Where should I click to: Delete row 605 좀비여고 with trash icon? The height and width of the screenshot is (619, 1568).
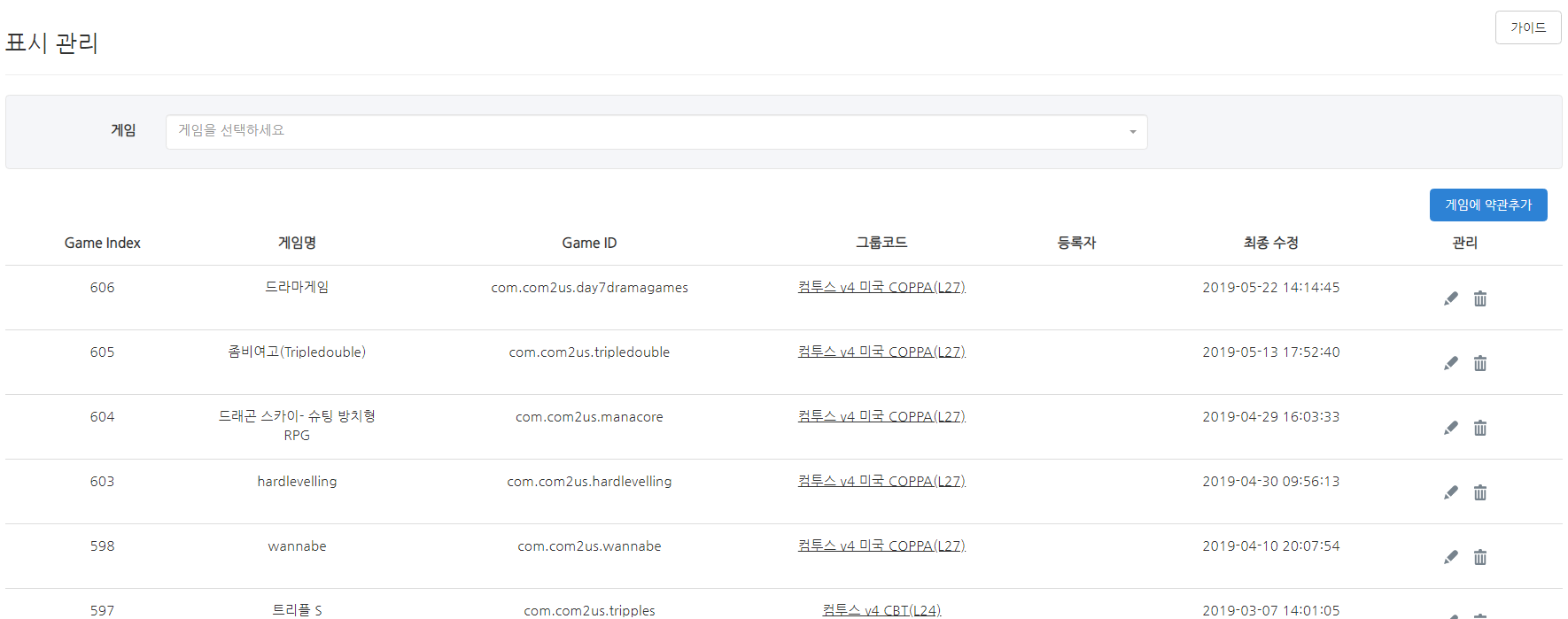tap(1480, 363)
